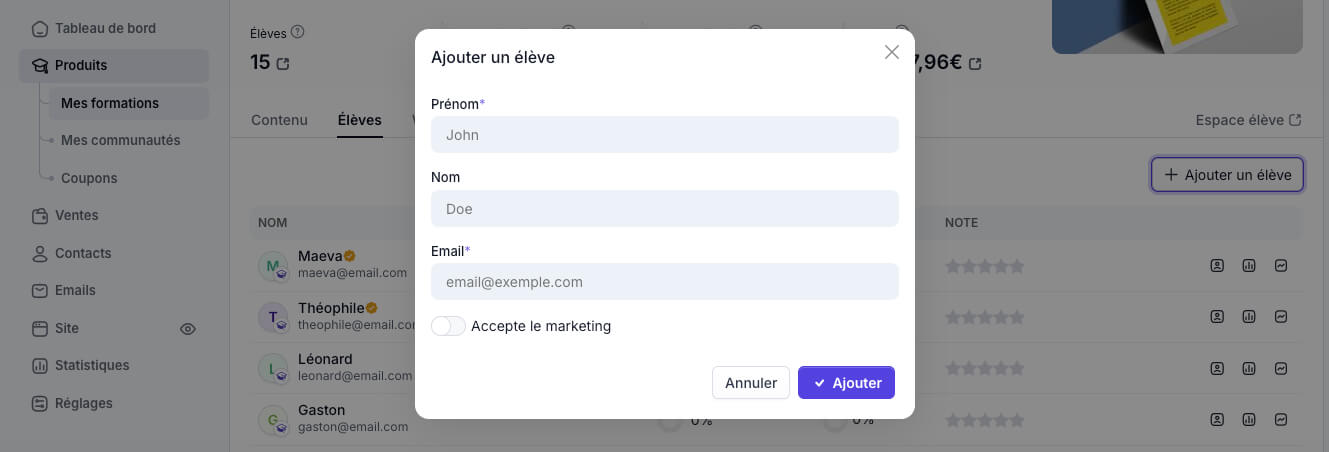Click the Tableau de bord icon

[40, 28]
